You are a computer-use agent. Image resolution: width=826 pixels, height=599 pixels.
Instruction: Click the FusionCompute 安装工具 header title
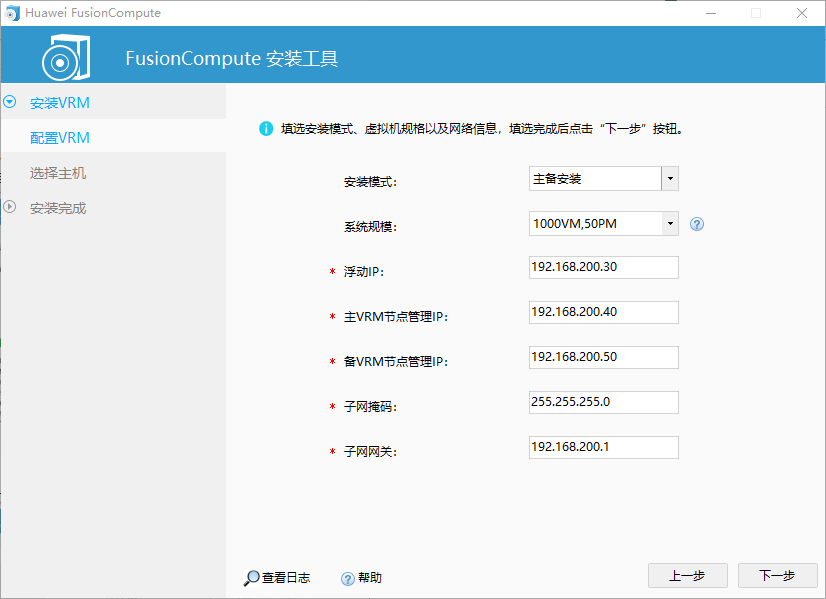232,58
